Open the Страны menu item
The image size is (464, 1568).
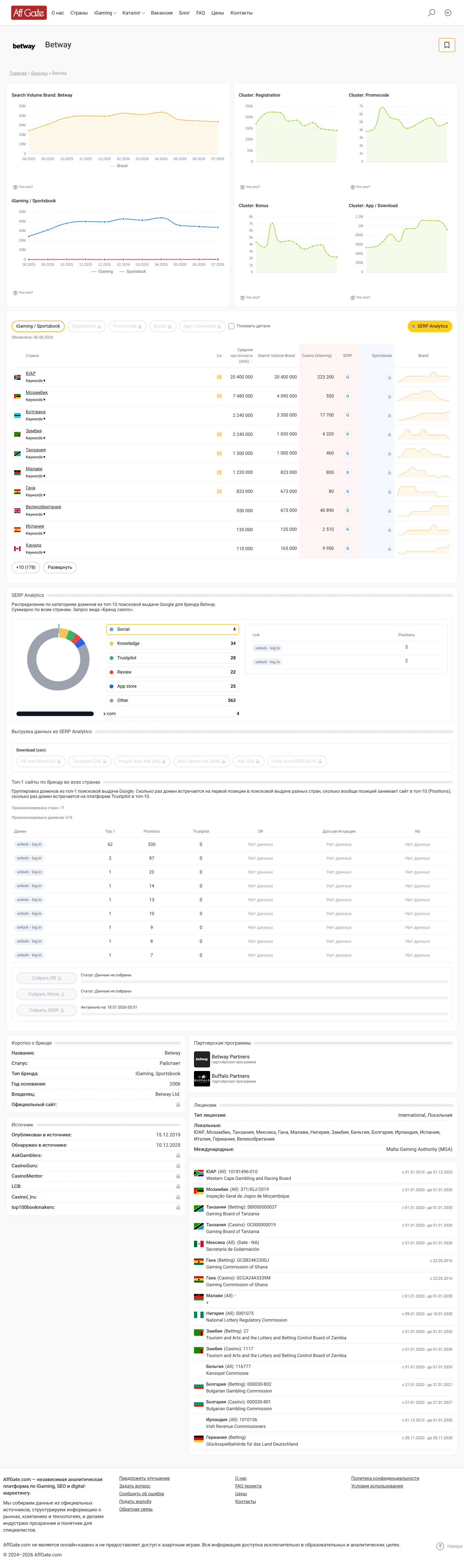(x=79, y=13)
